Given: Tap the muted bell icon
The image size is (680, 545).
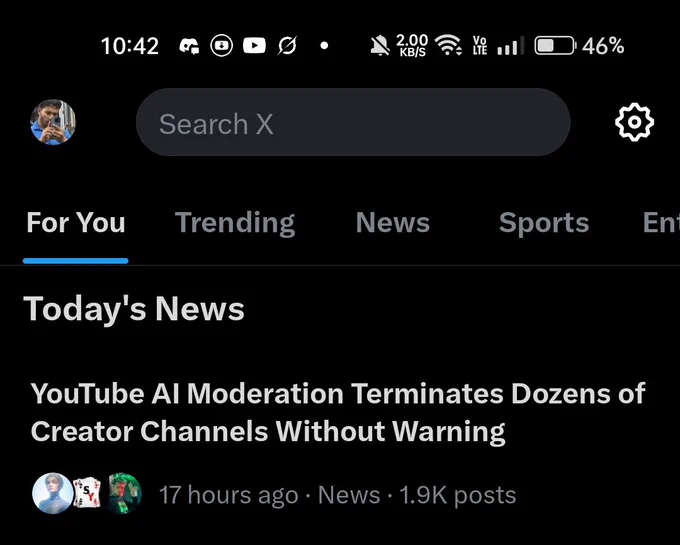Looking at the screenshot, I should click(380, 46).
